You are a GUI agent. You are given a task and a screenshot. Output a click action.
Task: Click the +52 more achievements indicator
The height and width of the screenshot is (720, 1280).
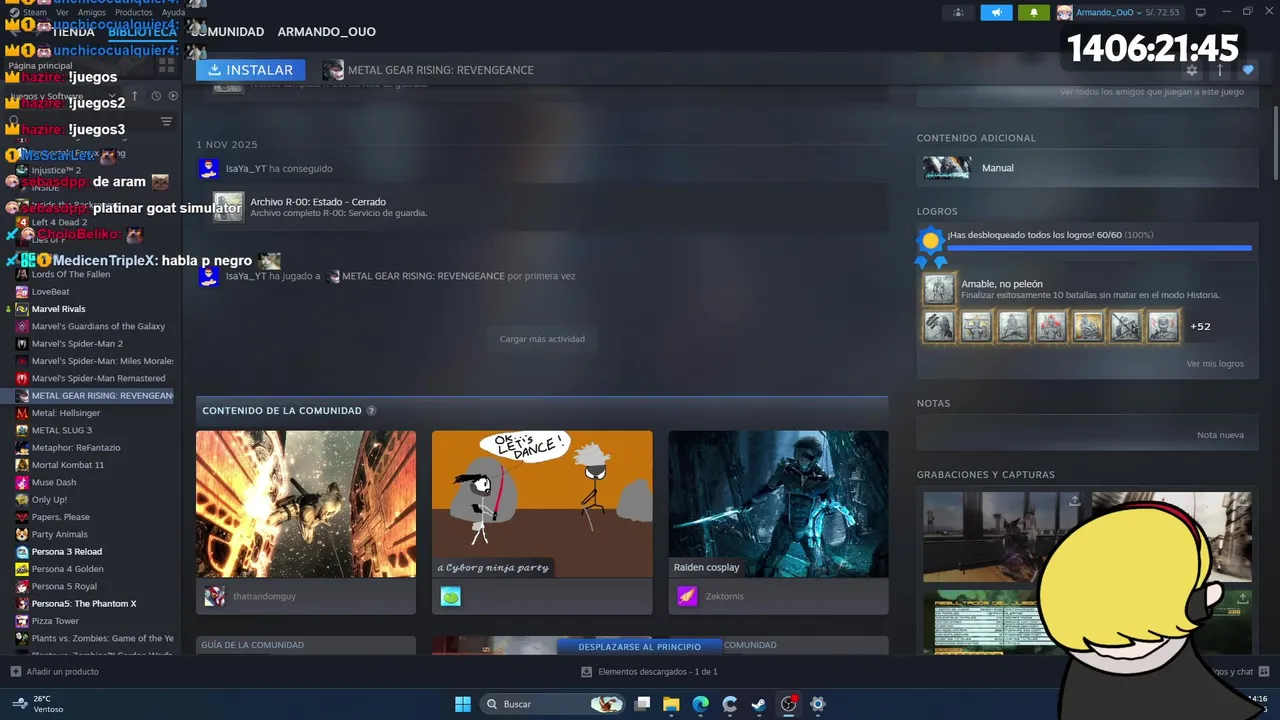(x=1200, y=327)
